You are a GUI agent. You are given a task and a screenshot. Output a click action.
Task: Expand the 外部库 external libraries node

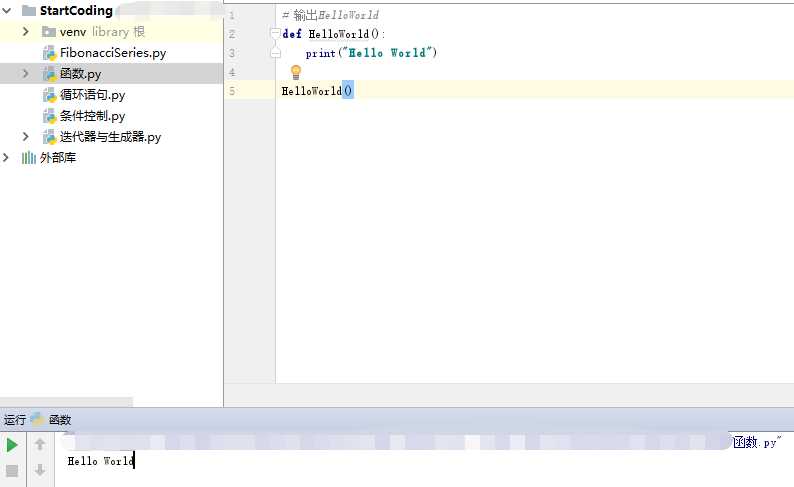click(x=6, y=157)
